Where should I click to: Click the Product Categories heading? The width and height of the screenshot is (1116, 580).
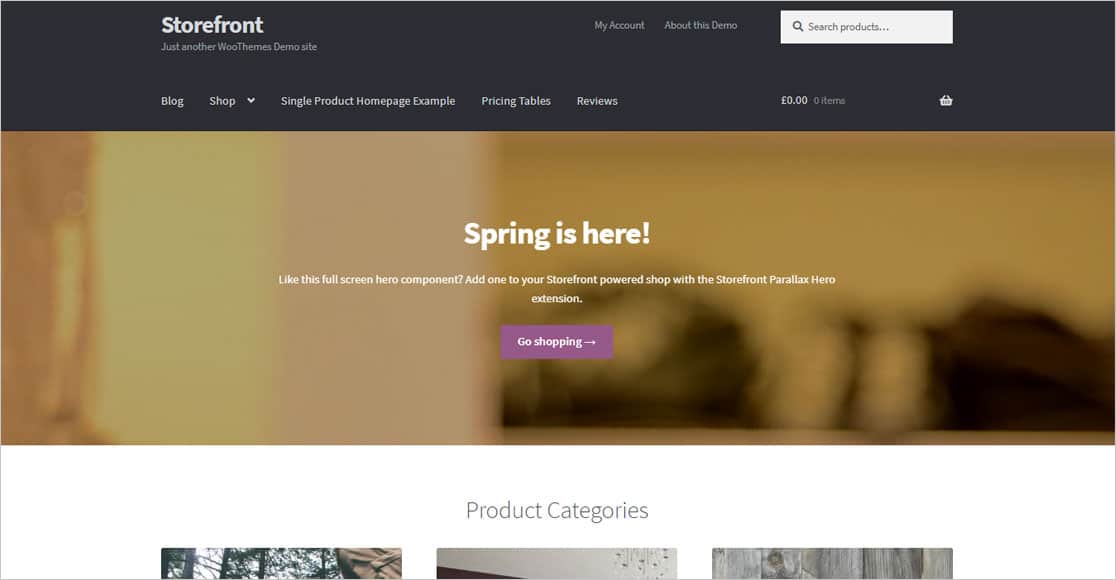pos(557,510)
